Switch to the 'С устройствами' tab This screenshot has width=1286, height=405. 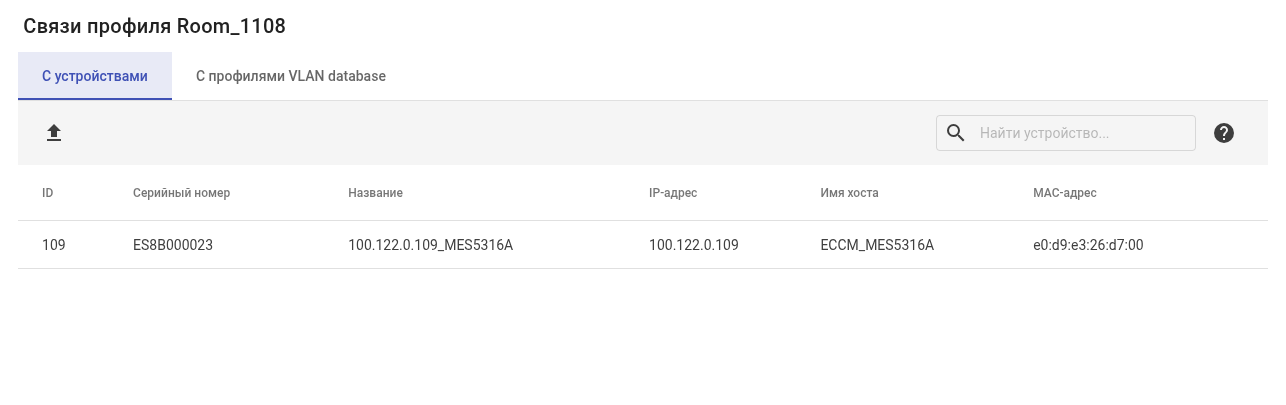95,76
